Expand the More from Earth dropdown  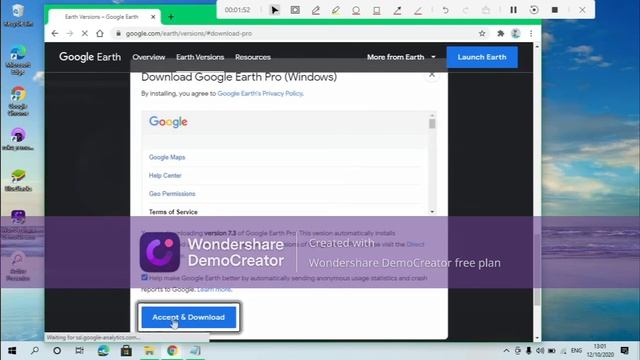tap(401, 57)
